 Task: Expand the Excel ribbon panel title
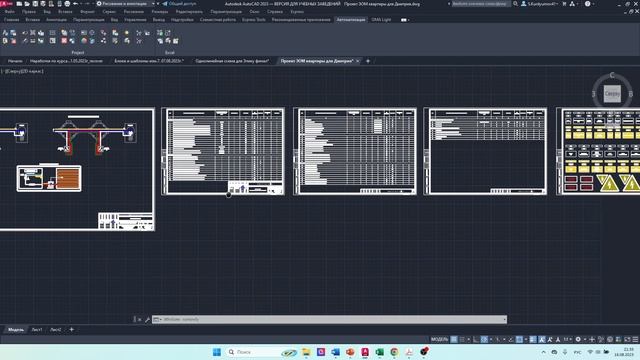(170, 53)
